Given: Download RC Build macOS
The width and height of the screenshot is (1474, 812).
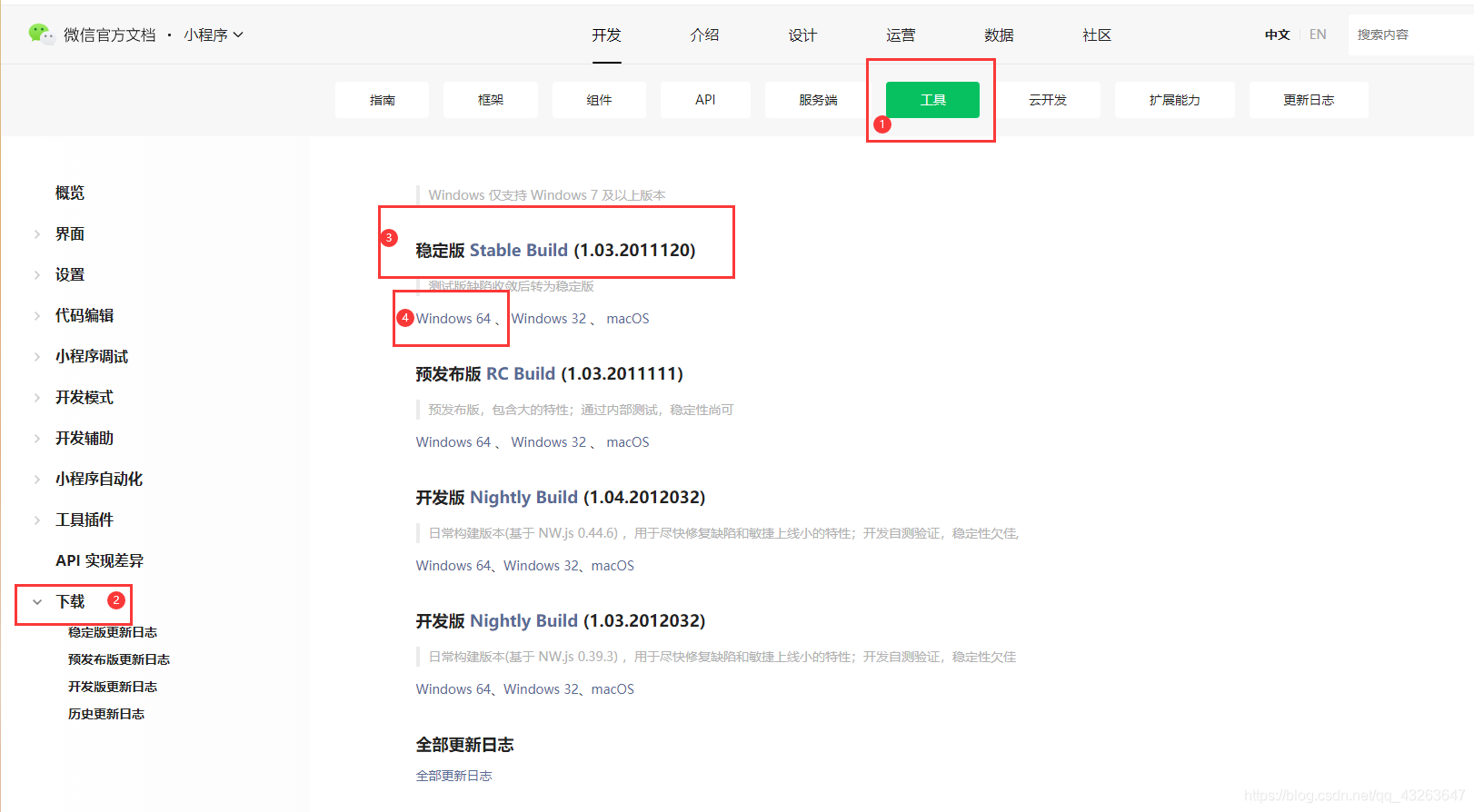Looking at the screenshot, I should point(628,442).
